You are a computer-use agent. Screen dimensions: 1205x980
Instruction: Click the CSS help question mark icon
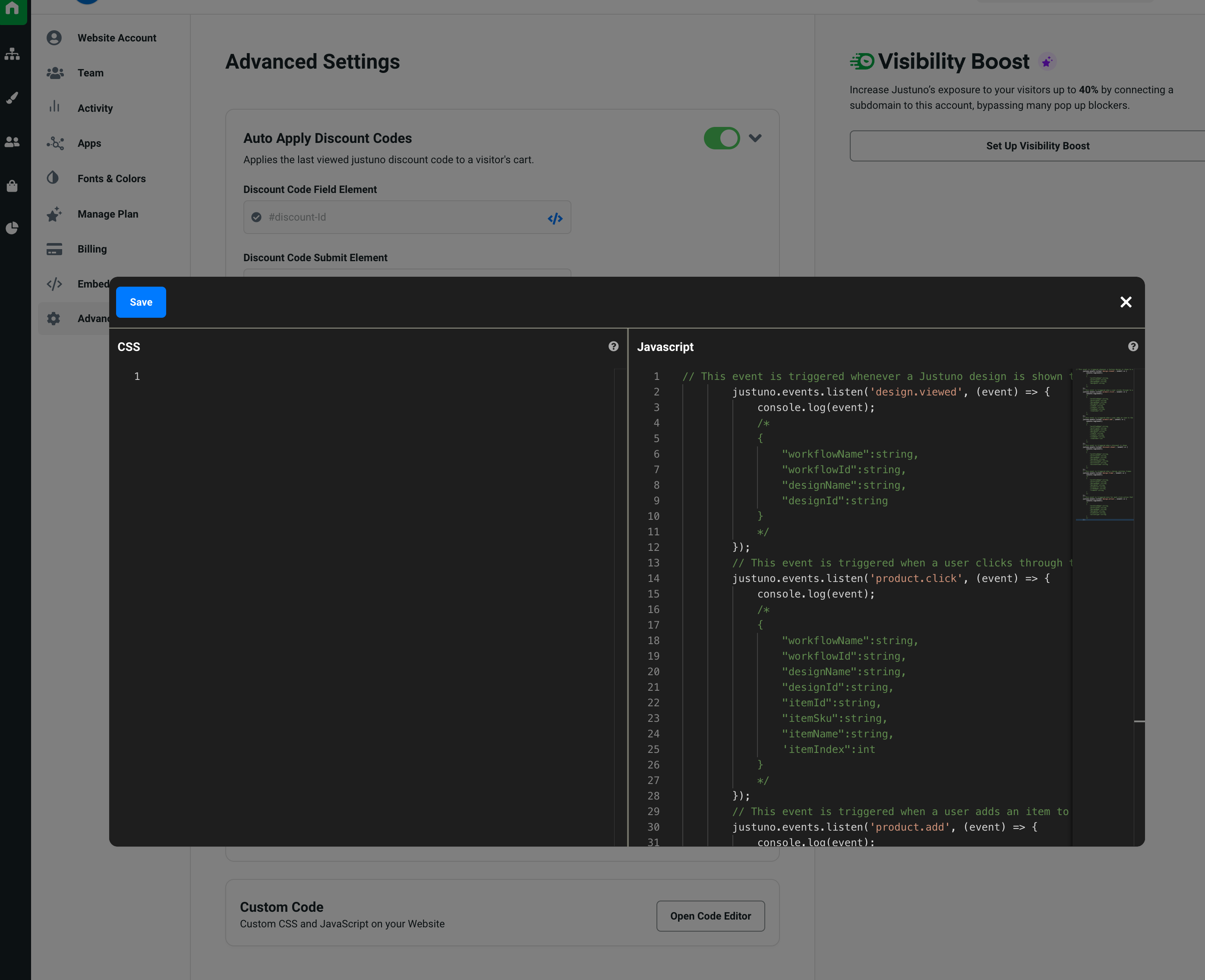pyautogui.click(x=613, y=347)
